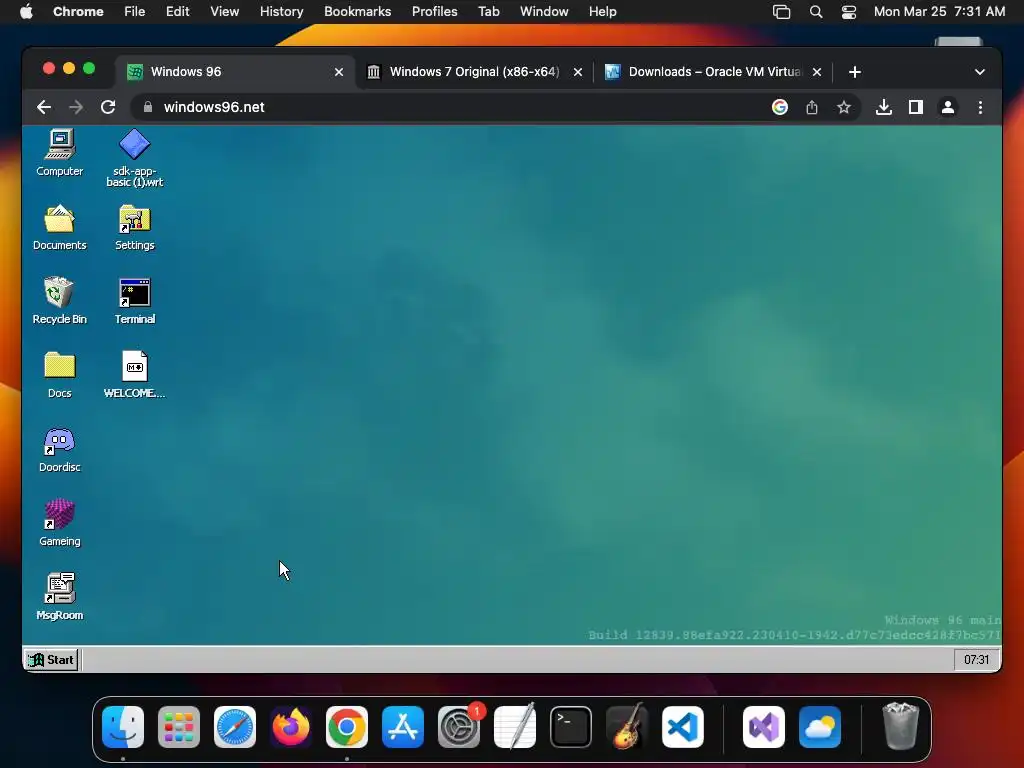Open Chrome downloads icon

[884, 107]
